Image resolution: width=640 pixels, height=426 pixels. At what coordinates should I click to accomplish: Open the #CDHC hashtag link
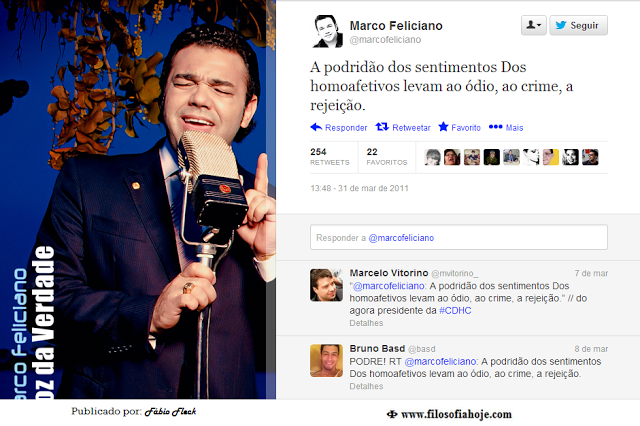click(455, 311)
